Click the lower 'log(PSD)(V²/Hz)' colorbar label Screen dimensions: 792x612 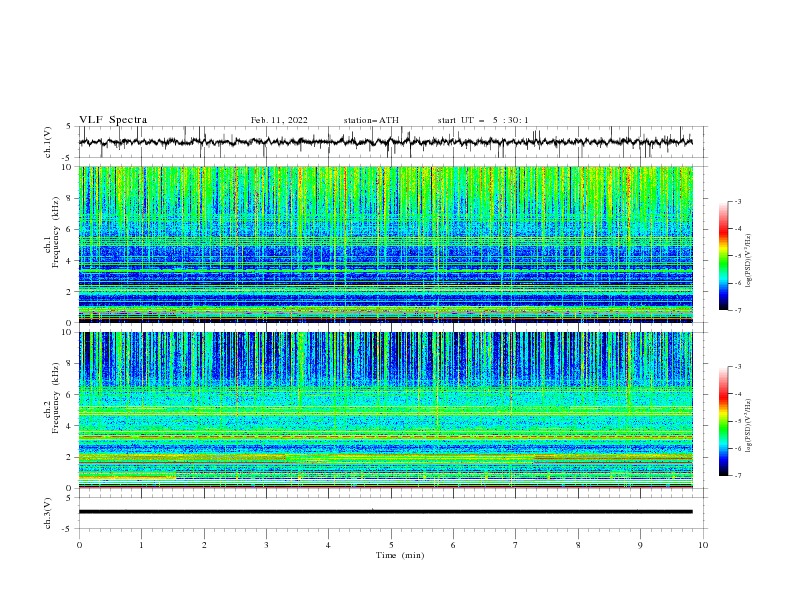pos(748,425)
